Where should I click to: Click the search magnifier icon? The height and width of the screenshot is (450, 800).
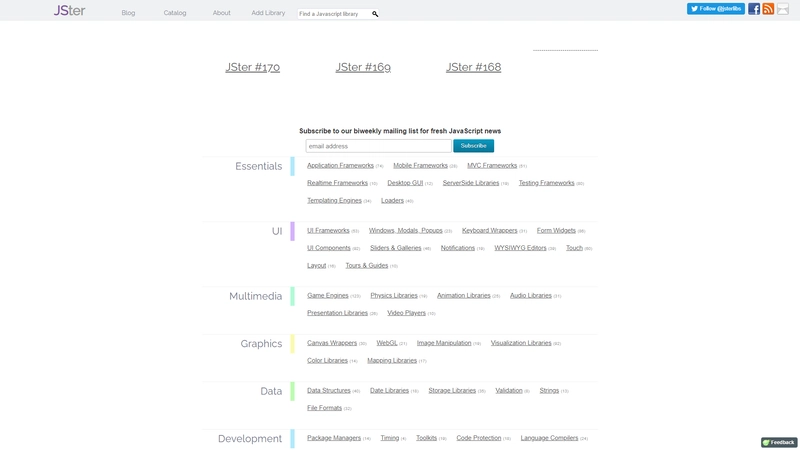point(375,14)
